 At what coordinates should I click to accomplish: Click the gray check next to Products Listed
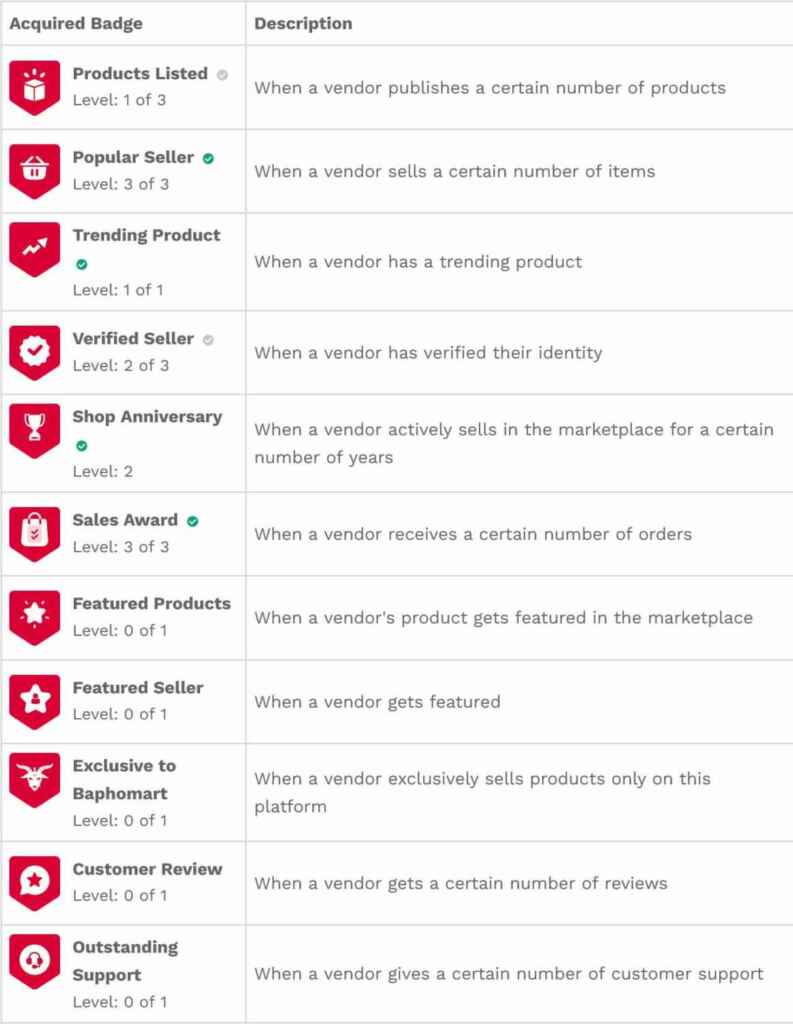coord(222,74)
